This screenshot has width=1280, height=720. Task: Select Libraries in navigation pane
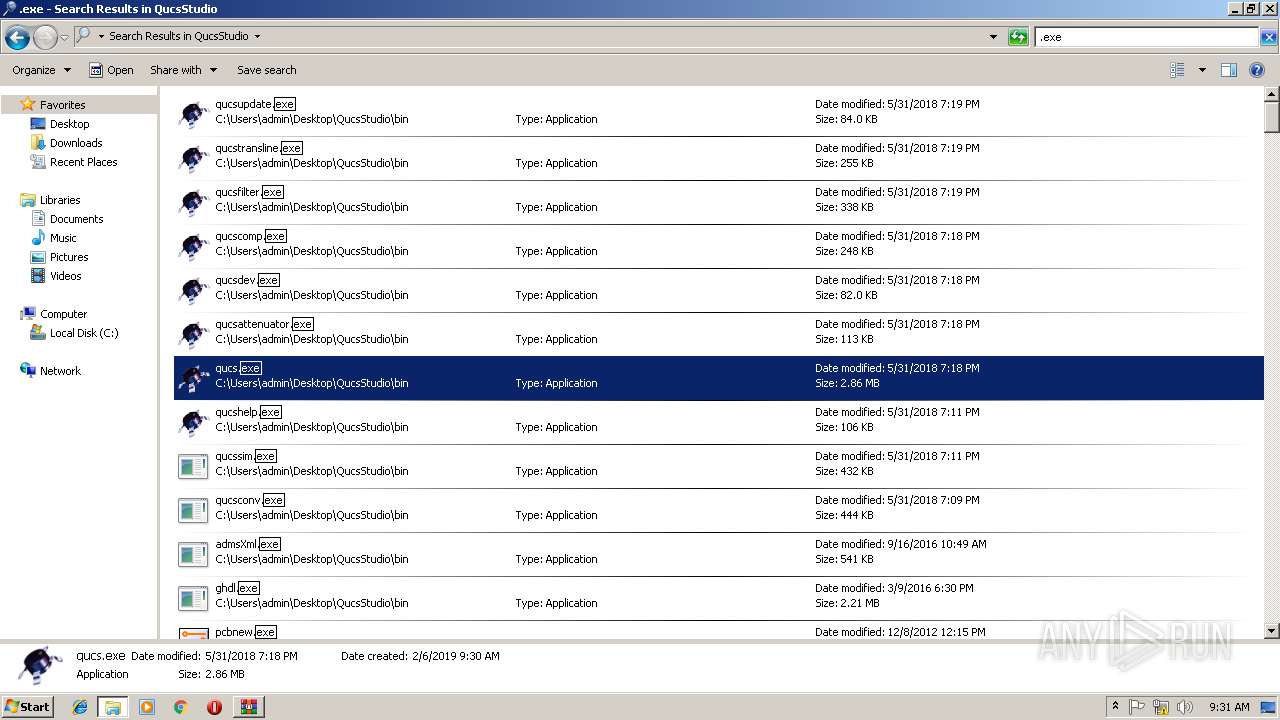click(x=60, y=200)
